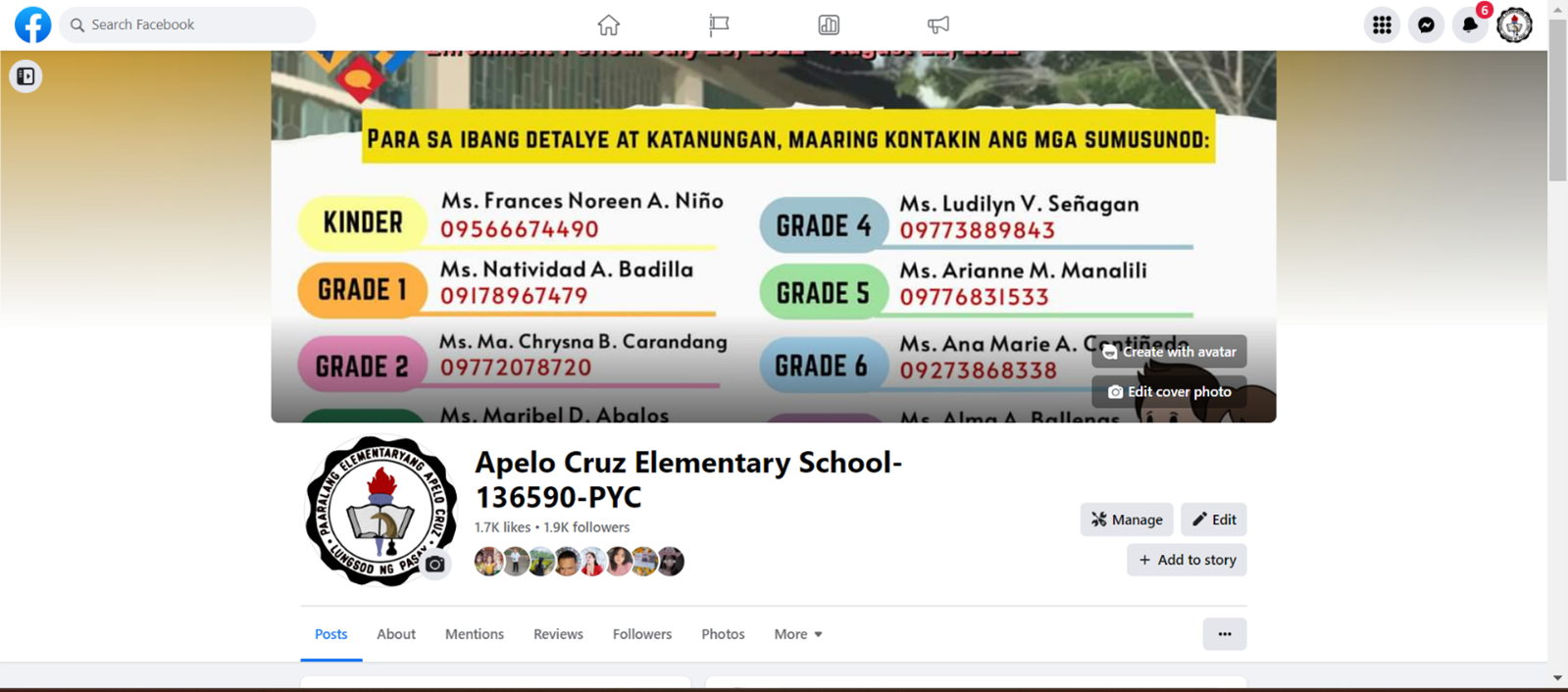Click Ms. Arianne M. Manalili name text
Image resolution: width=1568 pixels, height=692 pixels.
pyautogui.click(x=1023, y=271)
